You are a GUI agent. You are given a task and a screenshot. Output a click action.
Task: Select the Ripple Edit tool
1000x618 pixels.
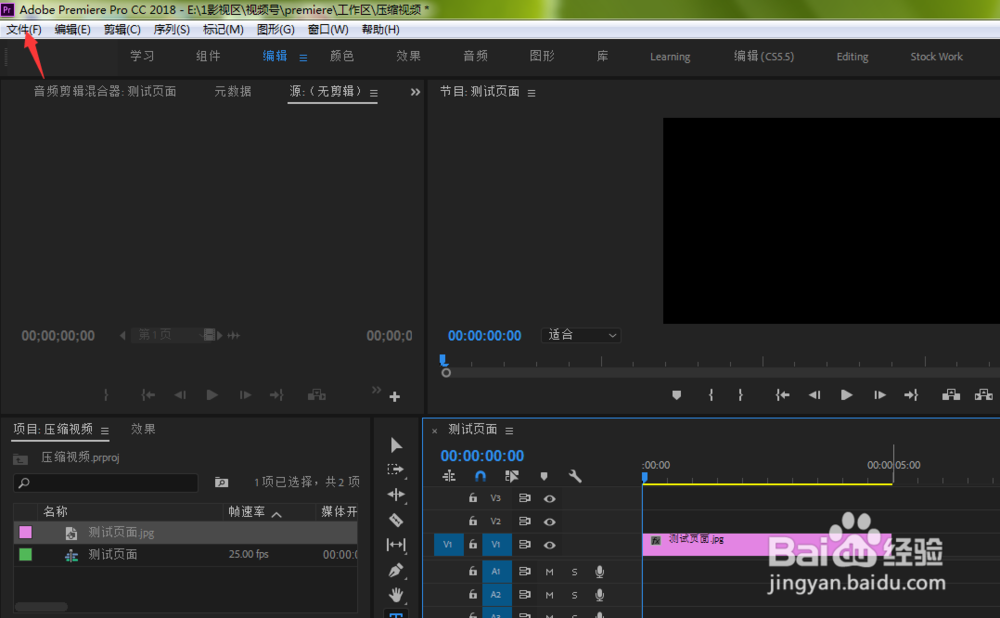[x=396, y=494]
